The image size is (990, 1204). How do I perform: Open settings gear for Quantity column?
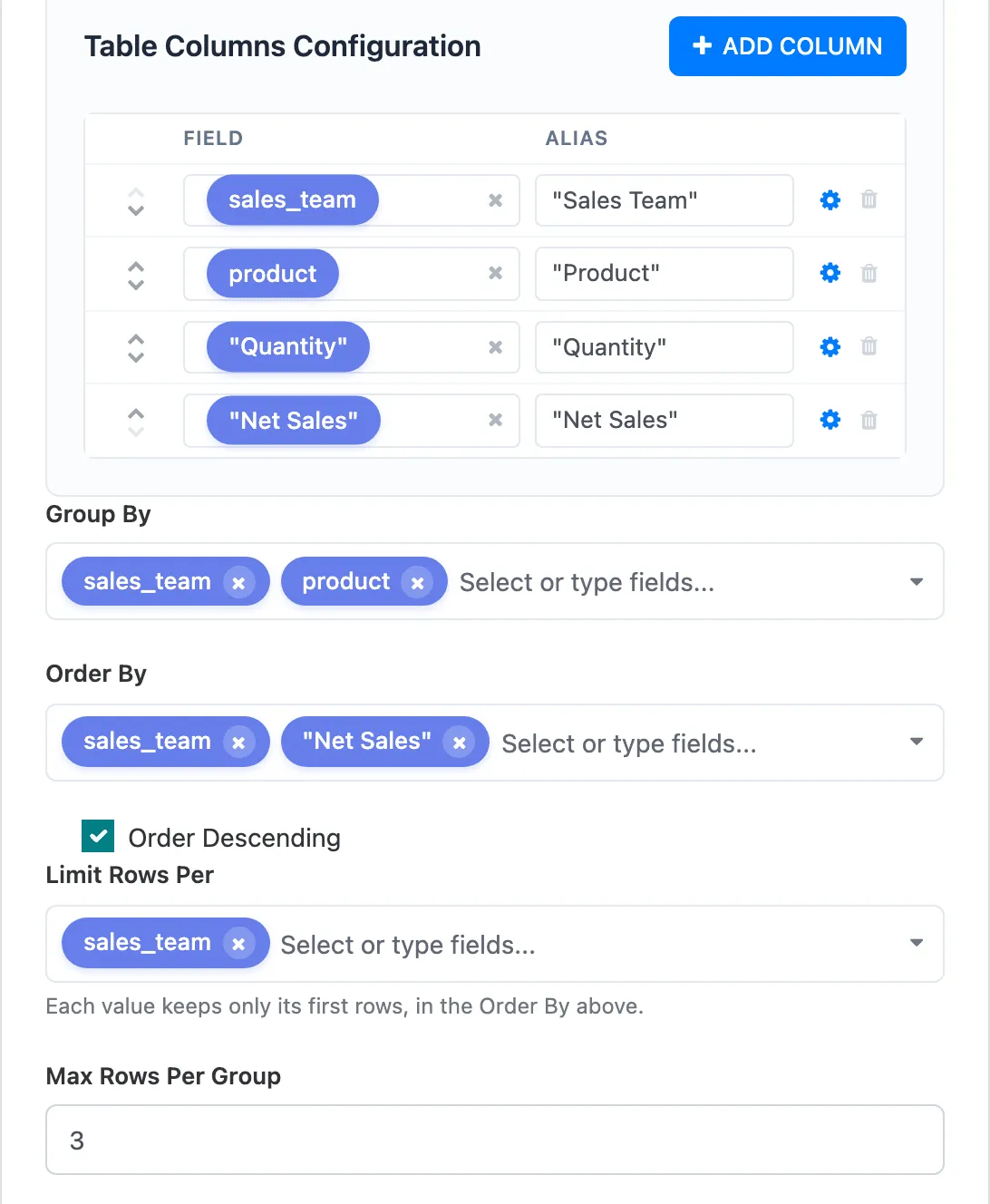[830, 346]
